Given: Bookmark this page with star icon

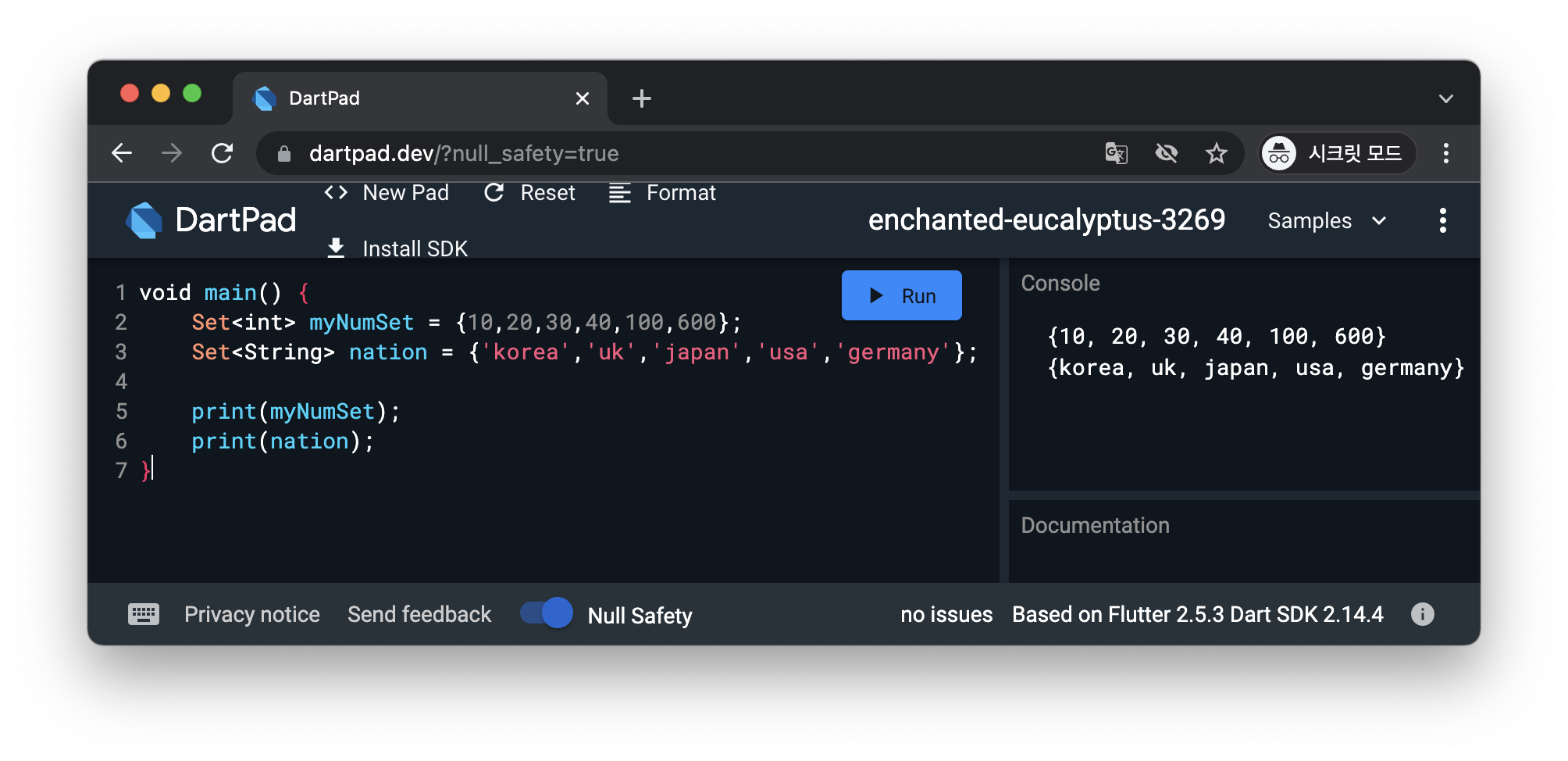Looking at the screenshot, I should click(1217, 153).
